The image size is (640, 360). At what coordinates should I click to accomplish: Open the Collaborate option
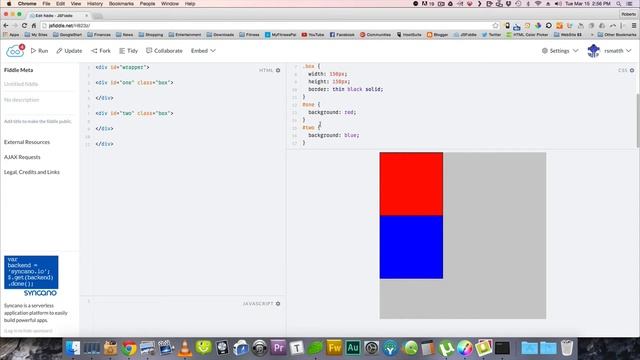coord(164,51)
